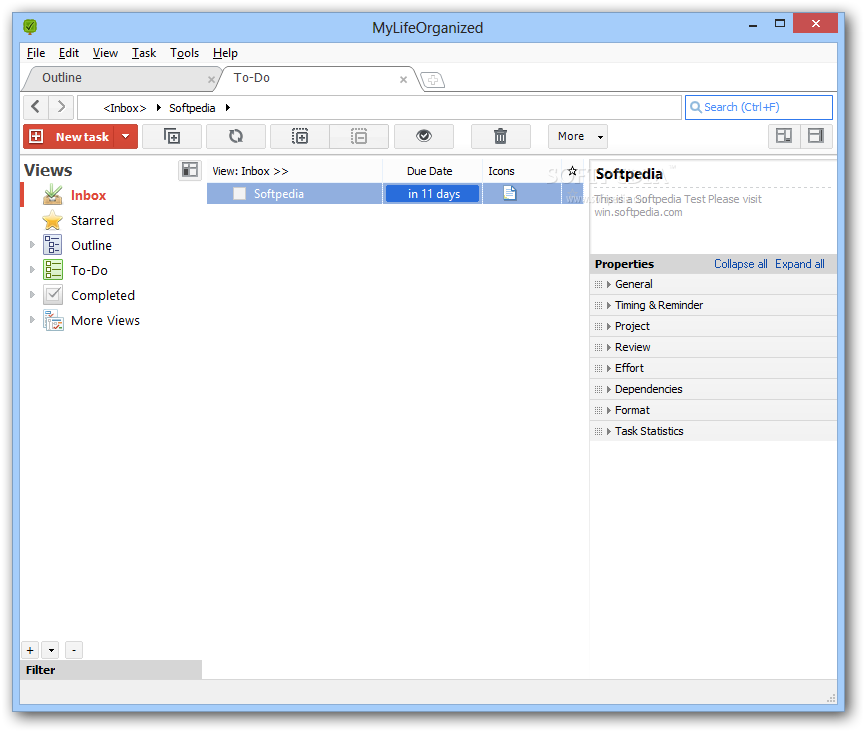Open the Task menu
865x732 pixels.
click(x=144, y=53)
